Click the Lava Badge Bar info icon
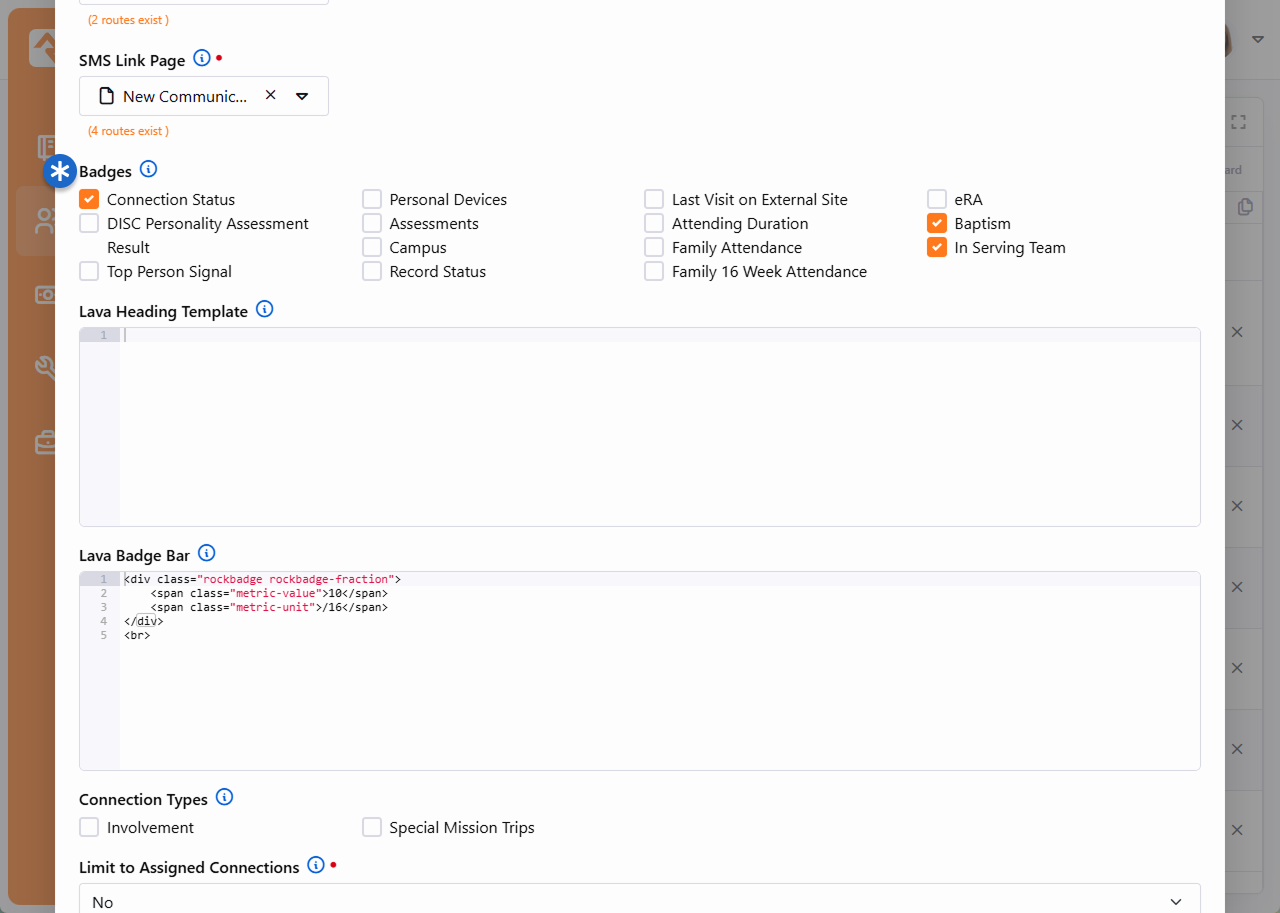This screenshot has width=1280, height=913. tap(206, 553)
